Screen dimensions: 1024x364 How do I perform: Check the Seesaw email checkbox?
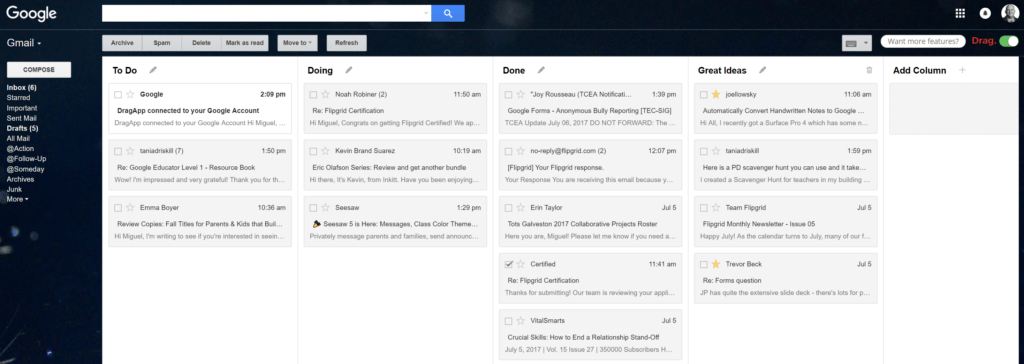(x=313, y=208)
